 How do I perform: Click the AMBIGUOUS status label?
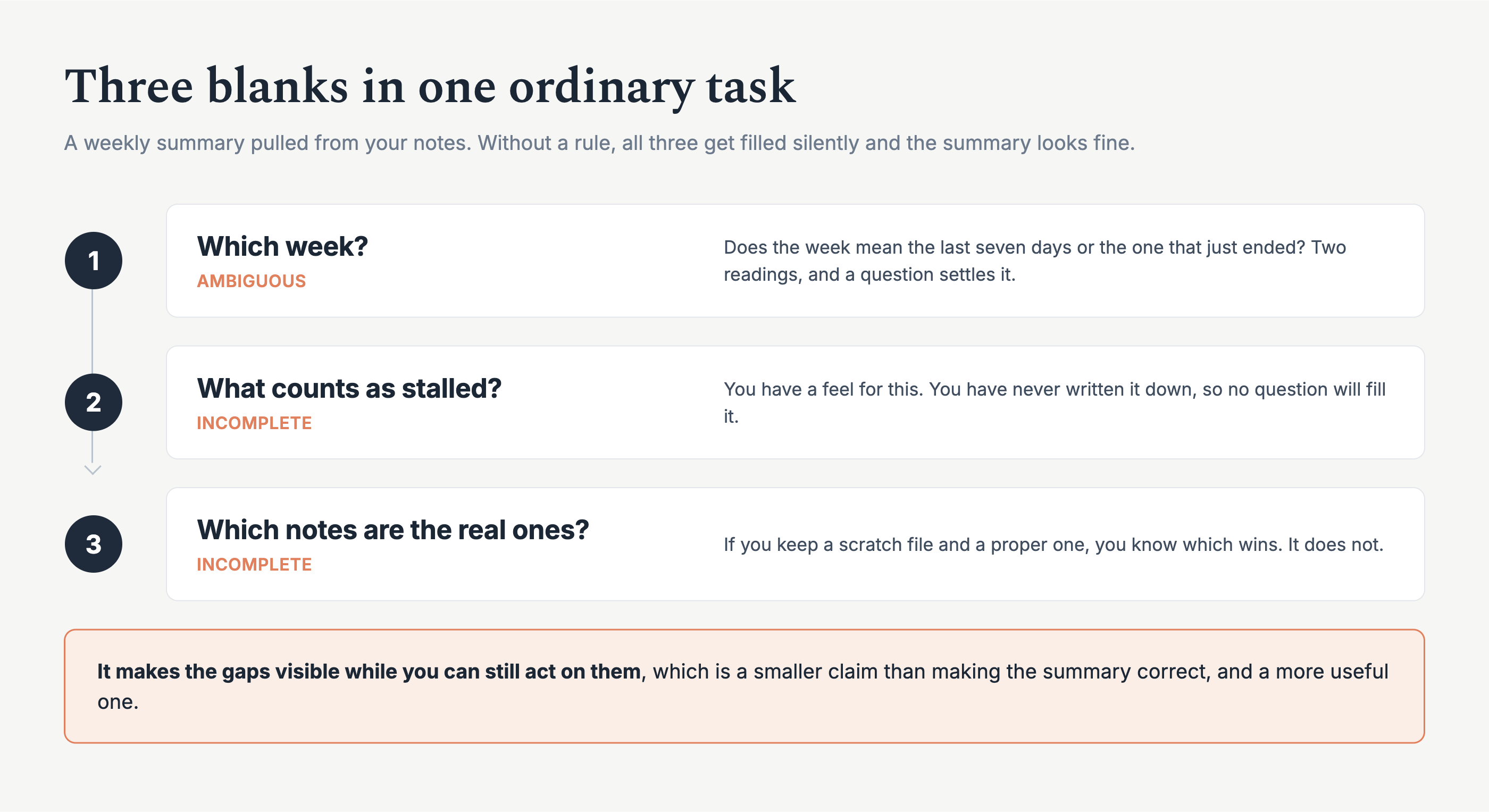click(252, 281)
